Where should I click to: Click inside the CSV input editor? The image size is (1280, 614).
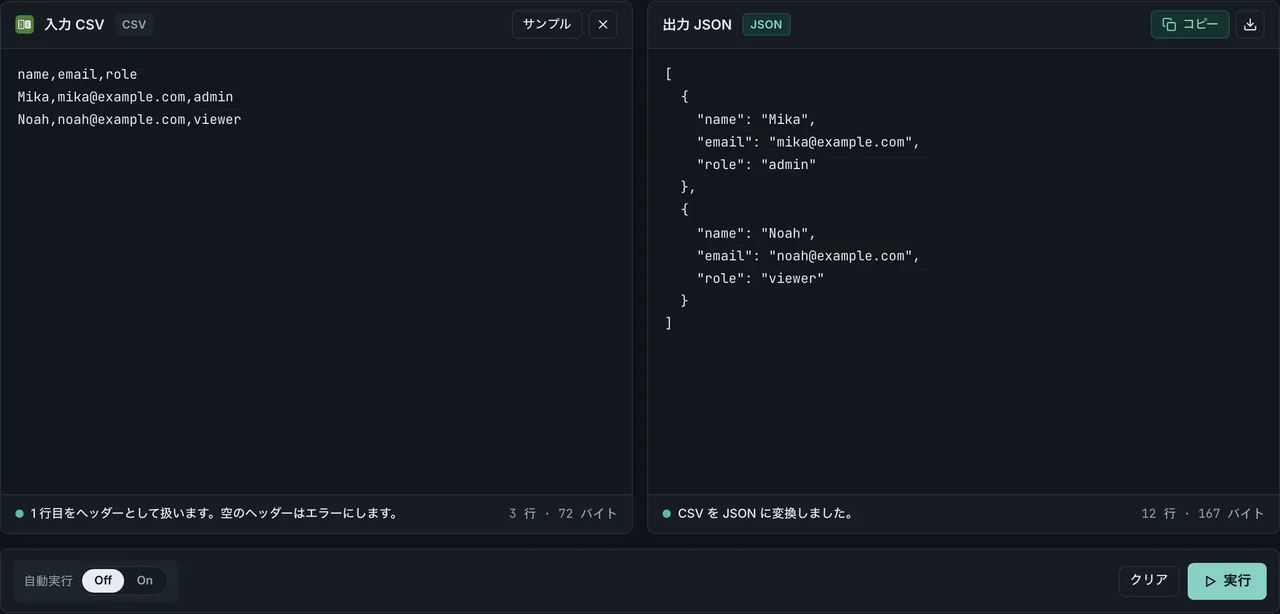[316, 271]
